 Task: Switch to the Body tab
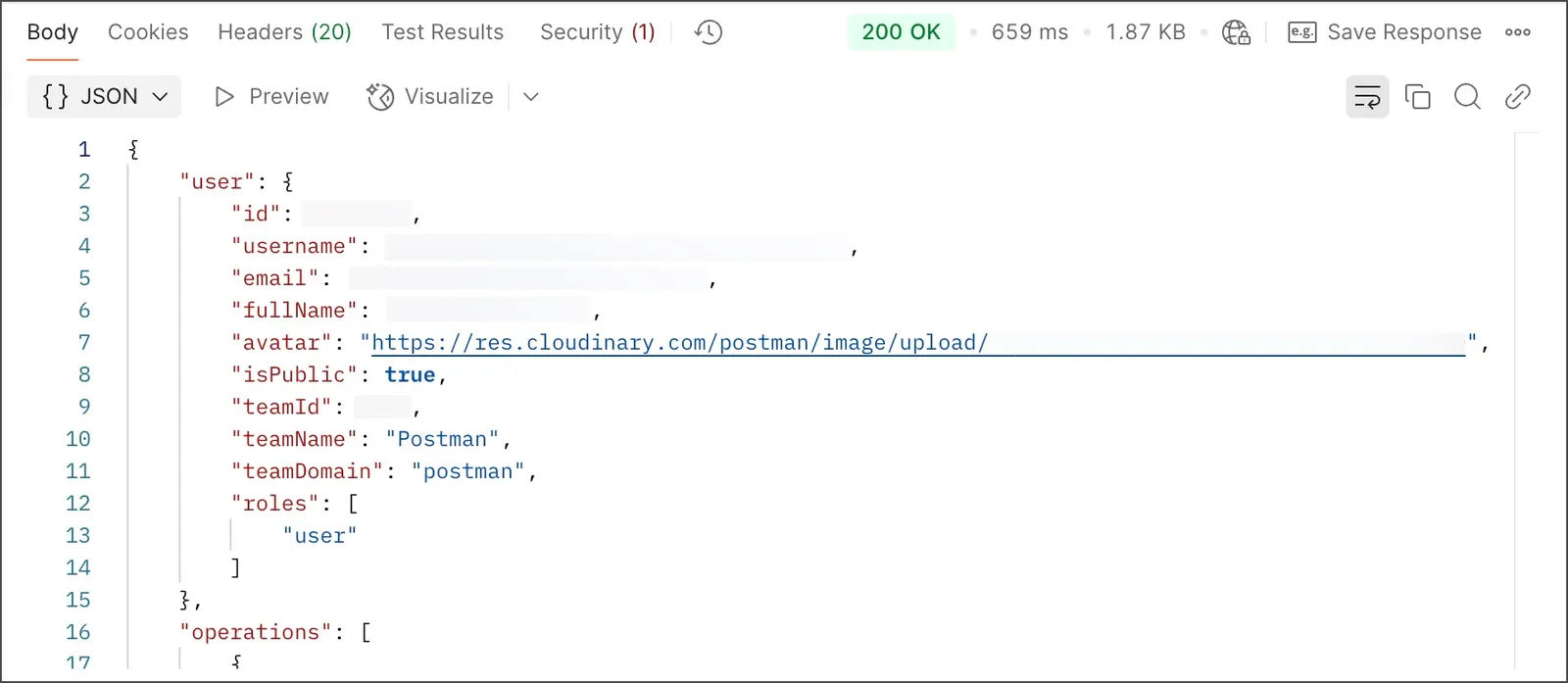coord(52,31)
